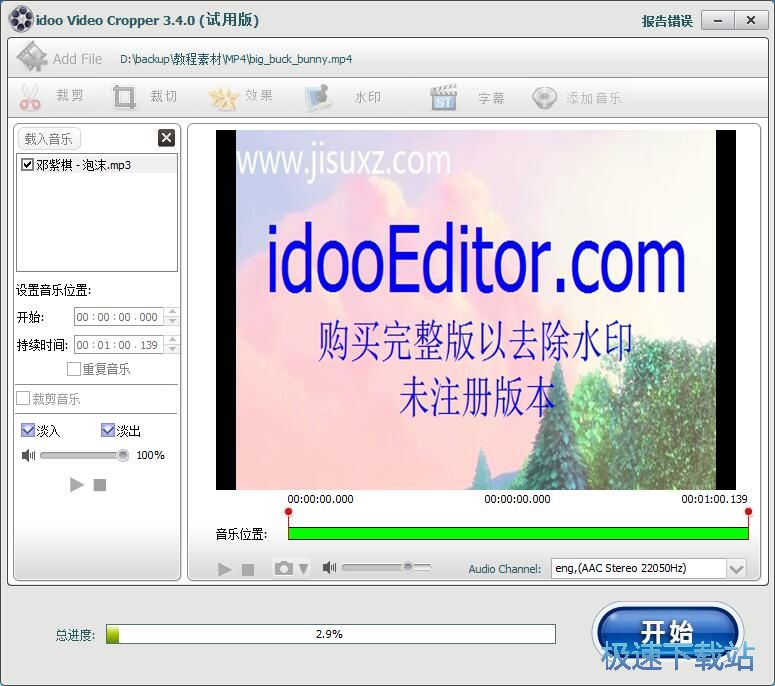
Task: Increase 开始 time with the up arrow
Action: click(x=172, y=312)
